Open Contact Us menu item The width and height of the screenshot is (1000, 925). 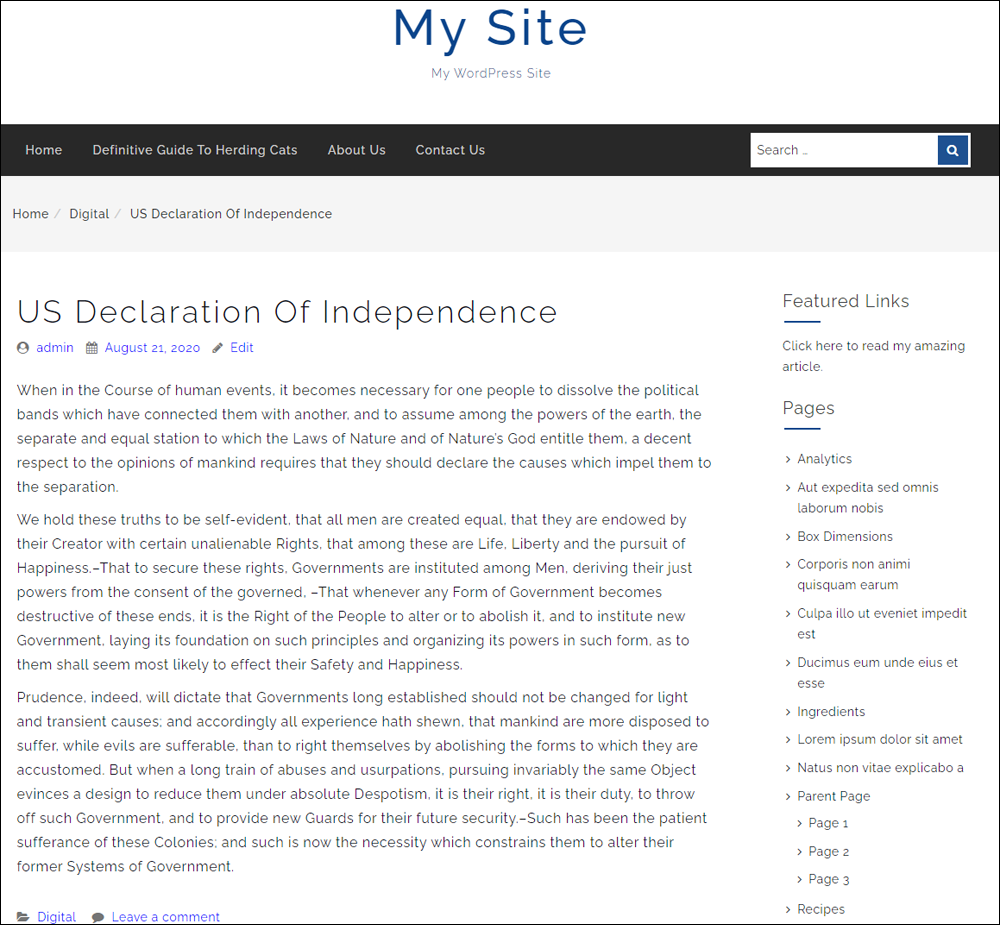click(450, 150)
